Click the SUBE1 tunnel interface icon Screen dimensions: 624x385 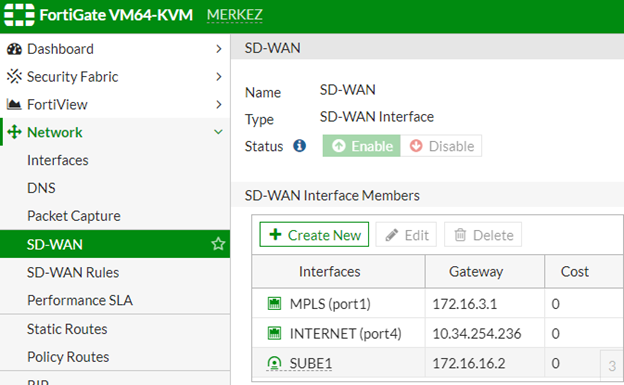pyautogui.click(x=274, y=363)
